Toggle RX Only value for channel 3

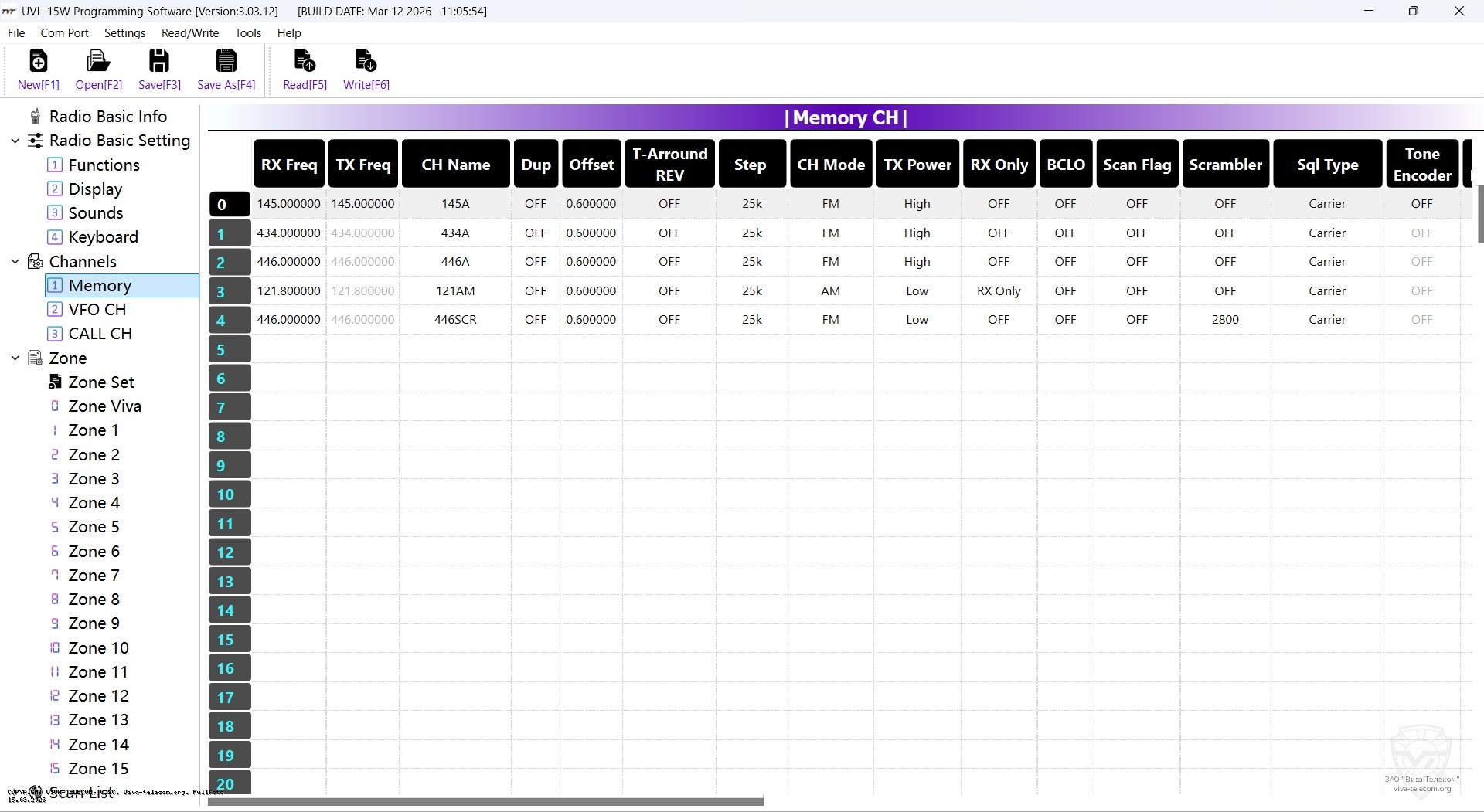point(999,291)
